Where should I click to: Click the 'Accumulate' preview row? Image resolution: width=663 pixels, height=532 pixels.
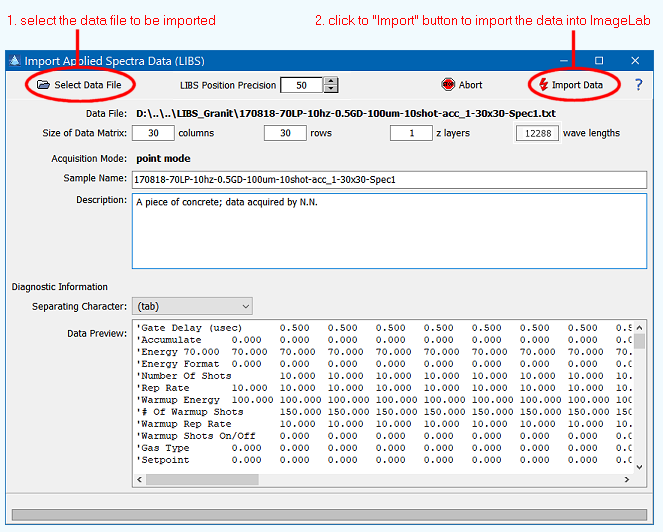tap(384, 340)
